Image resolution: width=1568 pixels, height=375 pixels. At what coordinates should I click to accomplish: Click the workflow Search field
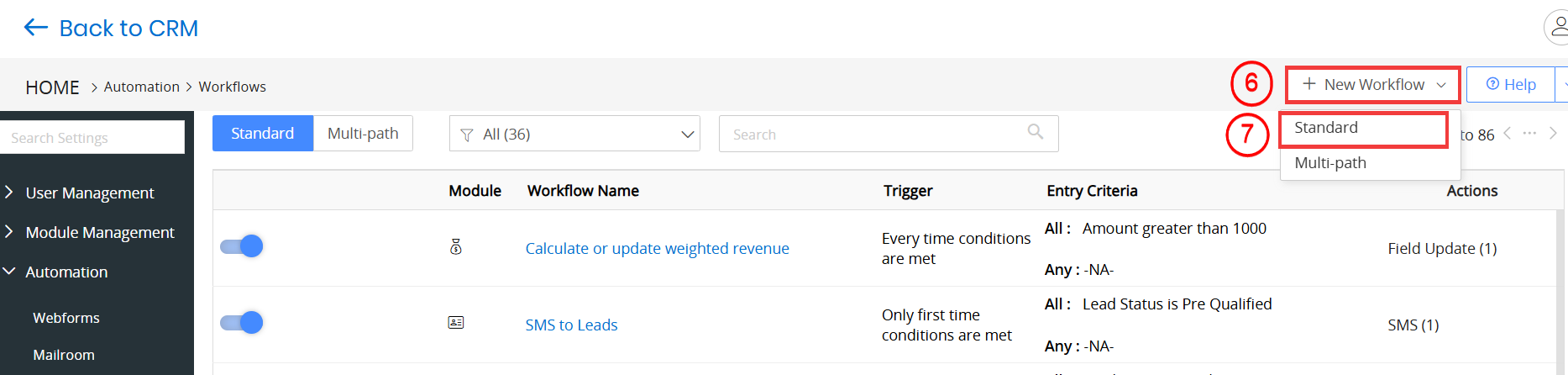pos(889,134)
